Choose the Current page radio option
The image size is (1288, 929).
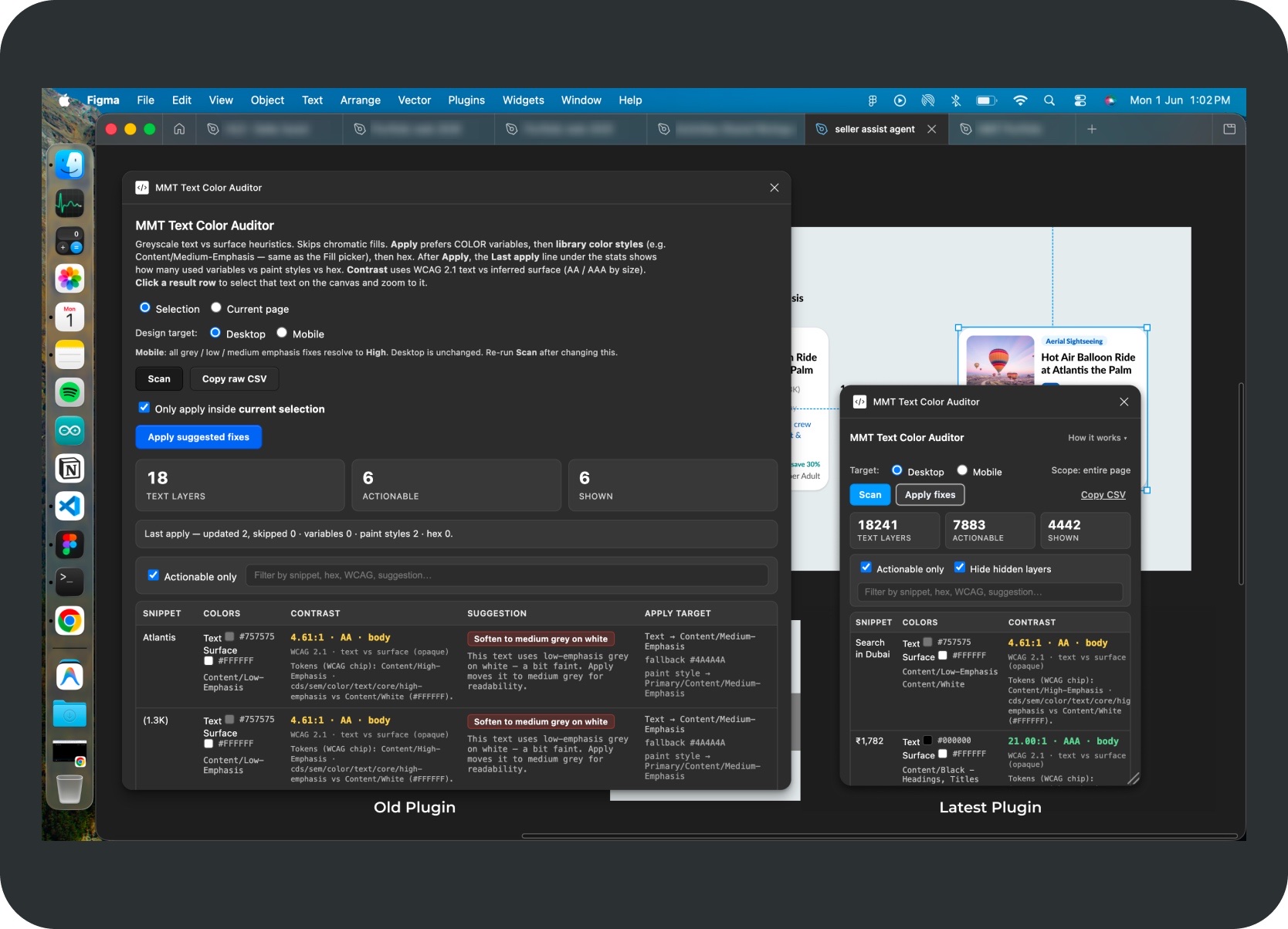(x=216, y=307)
